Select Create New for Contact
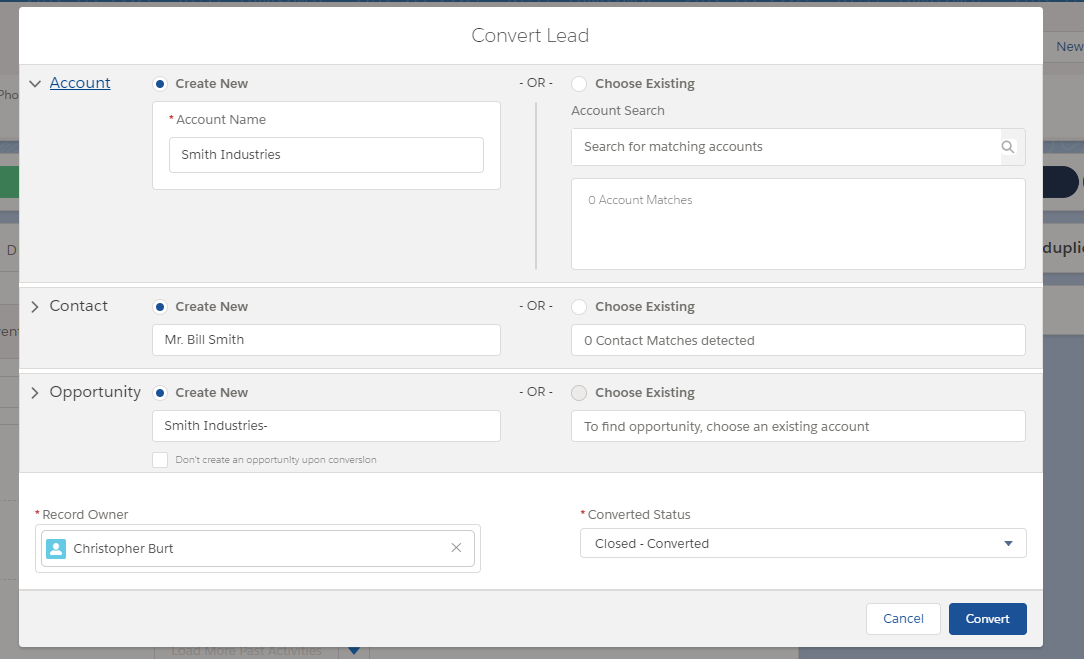 160,307
